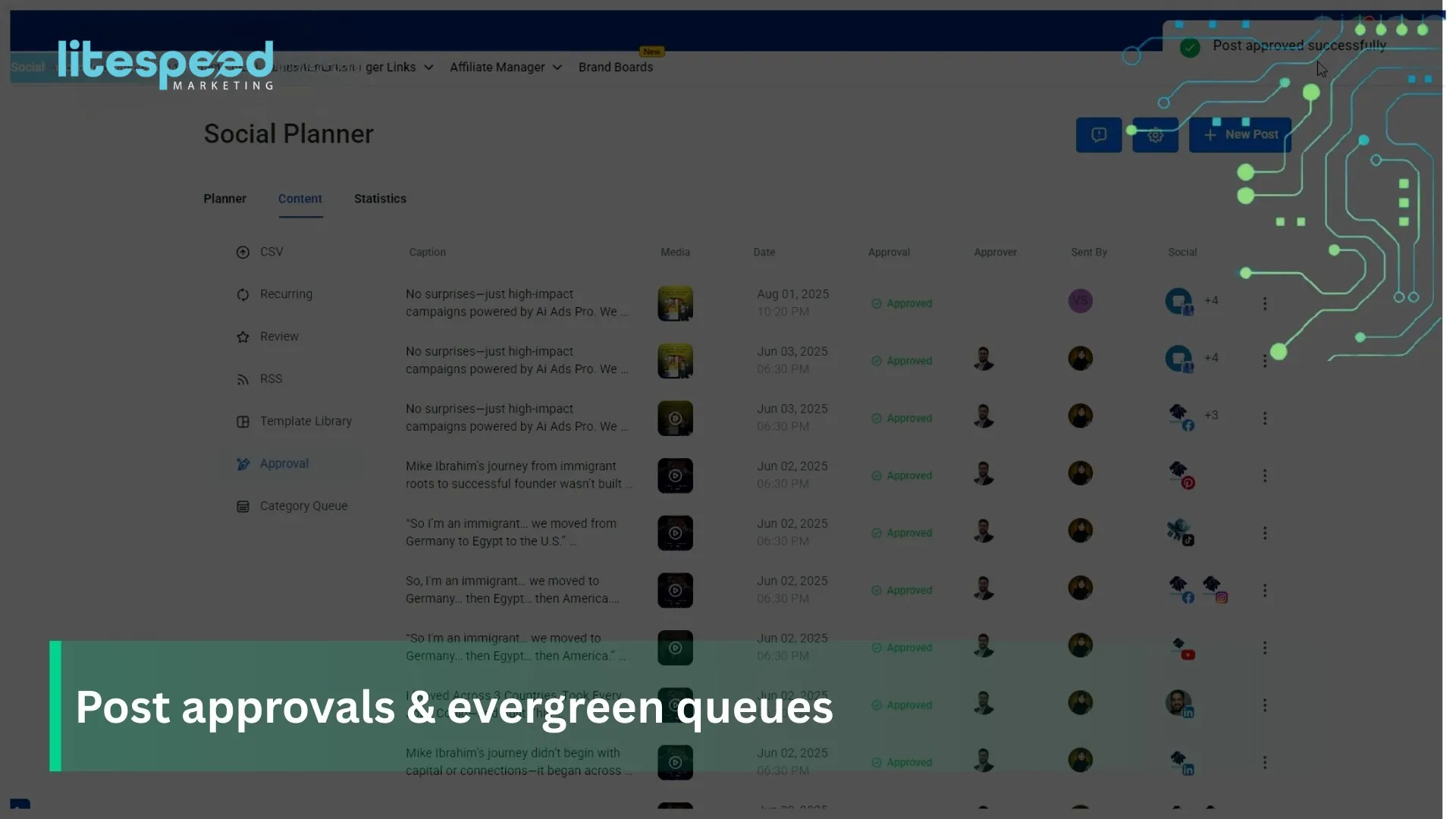The image size is (1456, 819).
Task: Click the settings gear button
Action: pyautogui.click(x=1155, y=135)
